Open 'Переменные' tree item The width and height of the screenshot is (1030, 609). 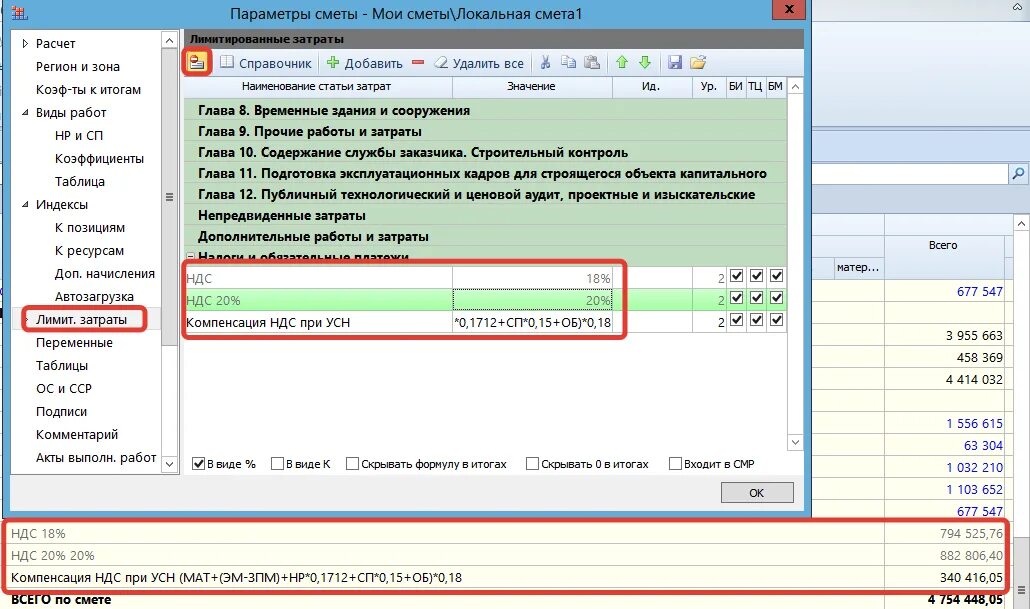[74, 342]
